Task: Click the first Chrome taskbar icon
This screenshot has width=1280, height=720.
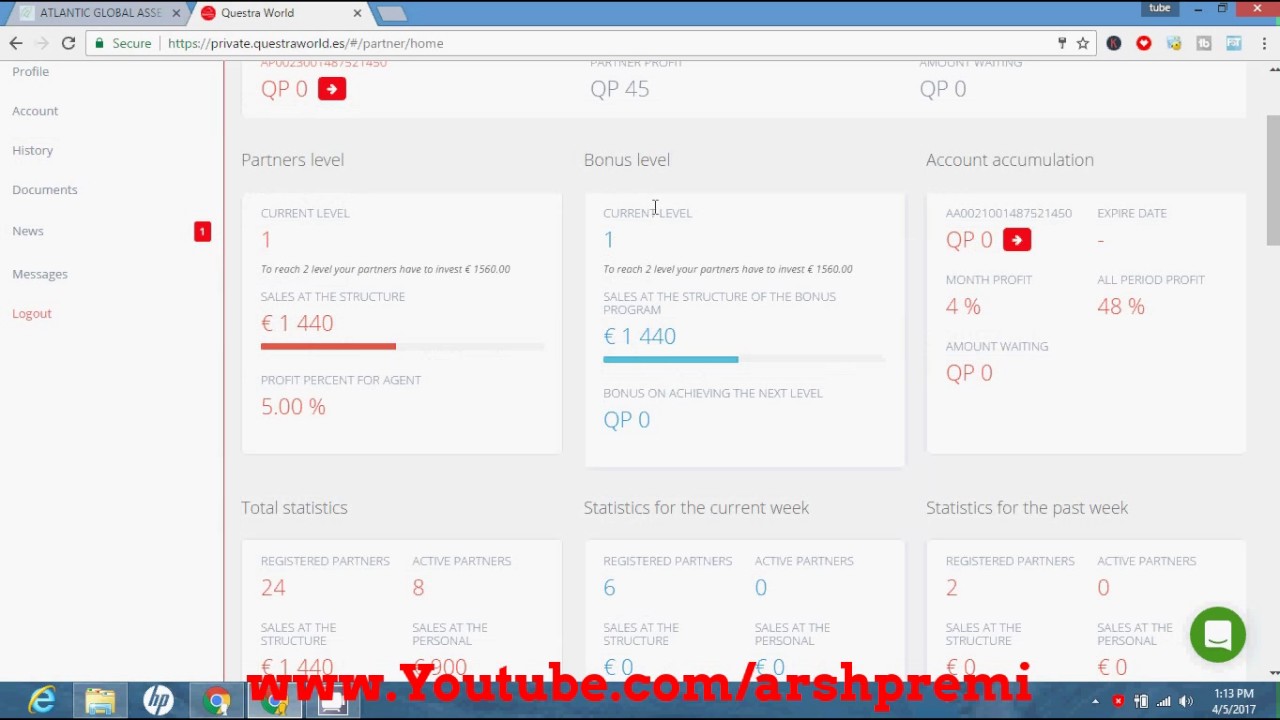Action: [216, 700]
